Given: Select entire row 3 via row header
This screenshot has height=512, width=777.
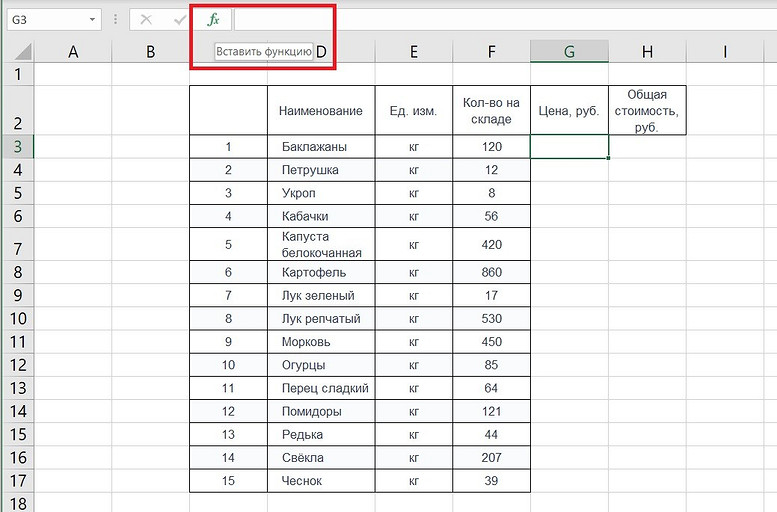Looking at the screenshot, I should coord(17,147).
